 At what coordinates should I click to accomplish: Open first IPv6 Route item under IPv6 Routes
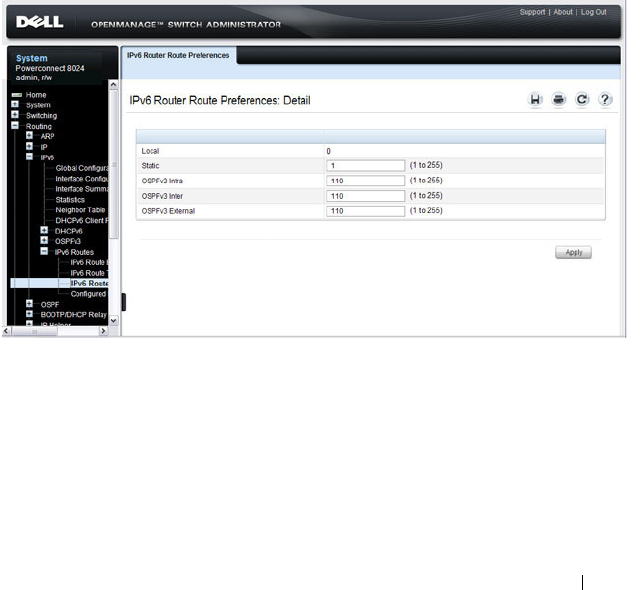click(89, 262)
